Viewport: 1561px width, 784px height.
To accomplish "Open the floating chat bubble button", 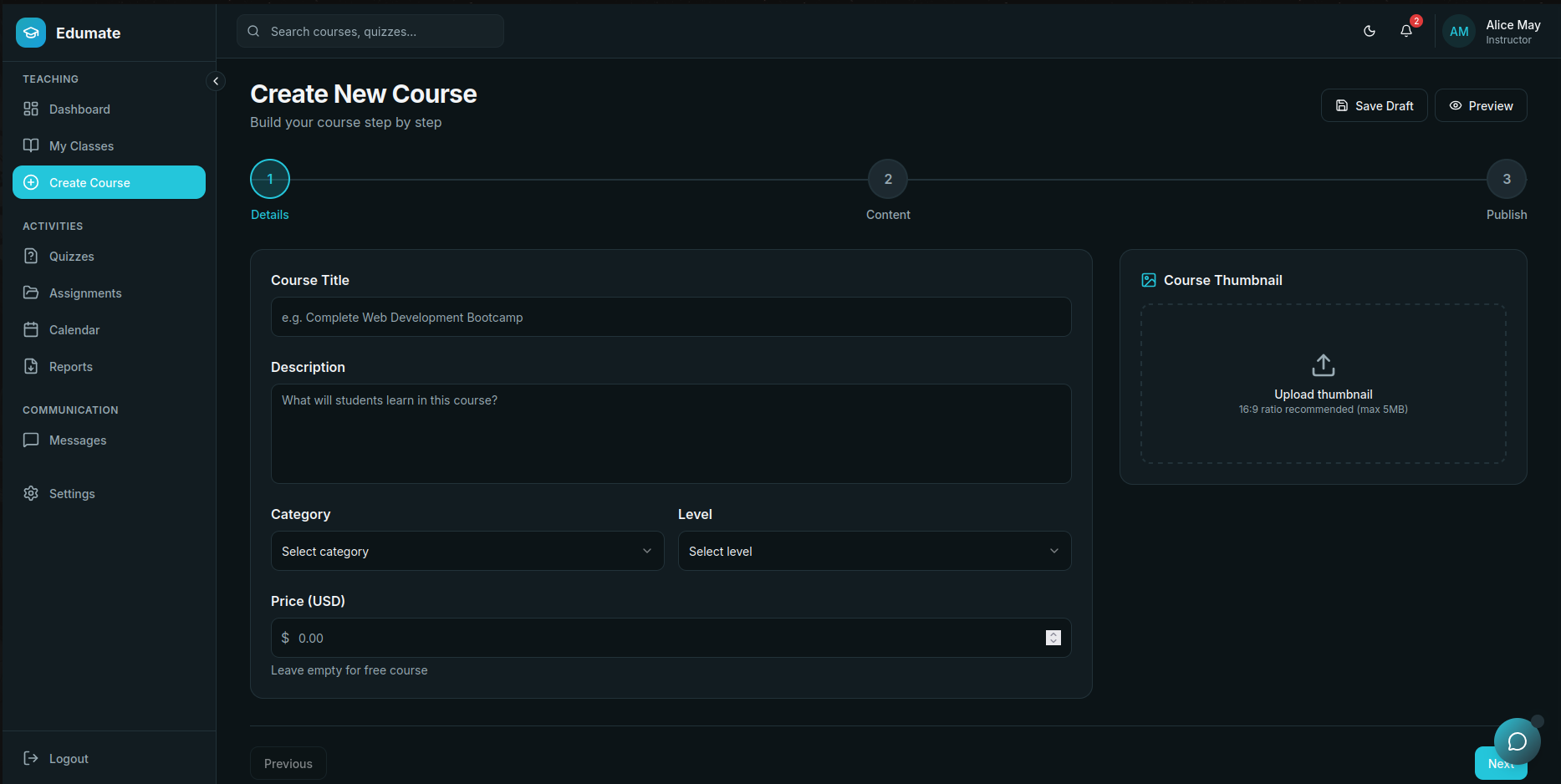I will 1518,741.
